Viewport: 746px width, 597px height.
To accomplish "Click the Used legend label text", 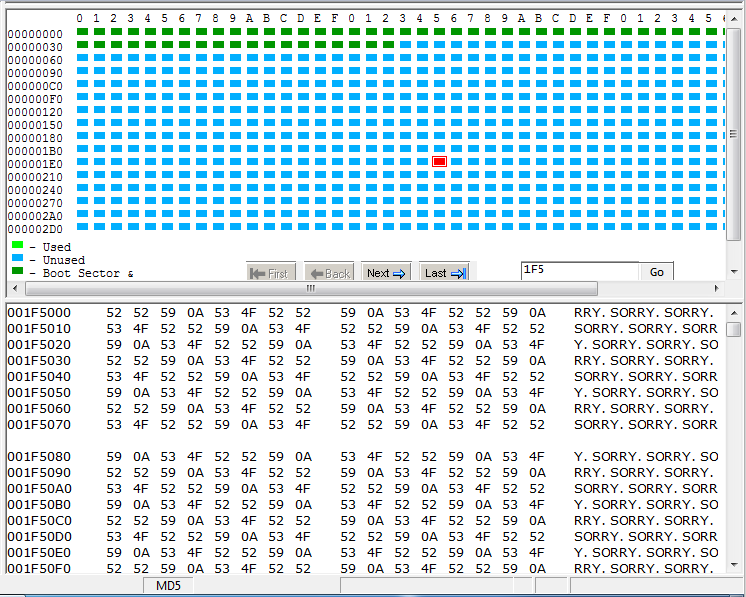I will pyautogui.click(x=57, y=247).
